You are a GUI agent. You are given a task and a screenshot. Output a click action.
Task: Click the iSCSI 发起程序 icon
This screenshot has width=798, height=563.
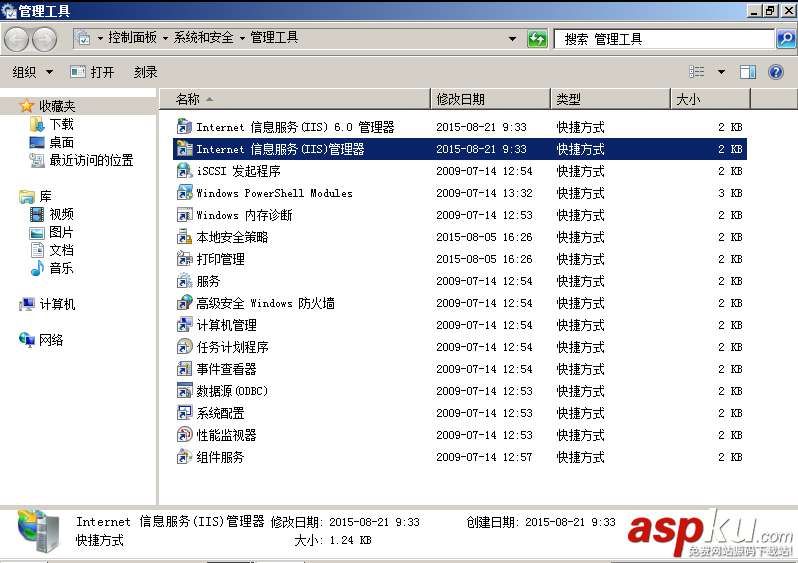(x=184, y=171)
